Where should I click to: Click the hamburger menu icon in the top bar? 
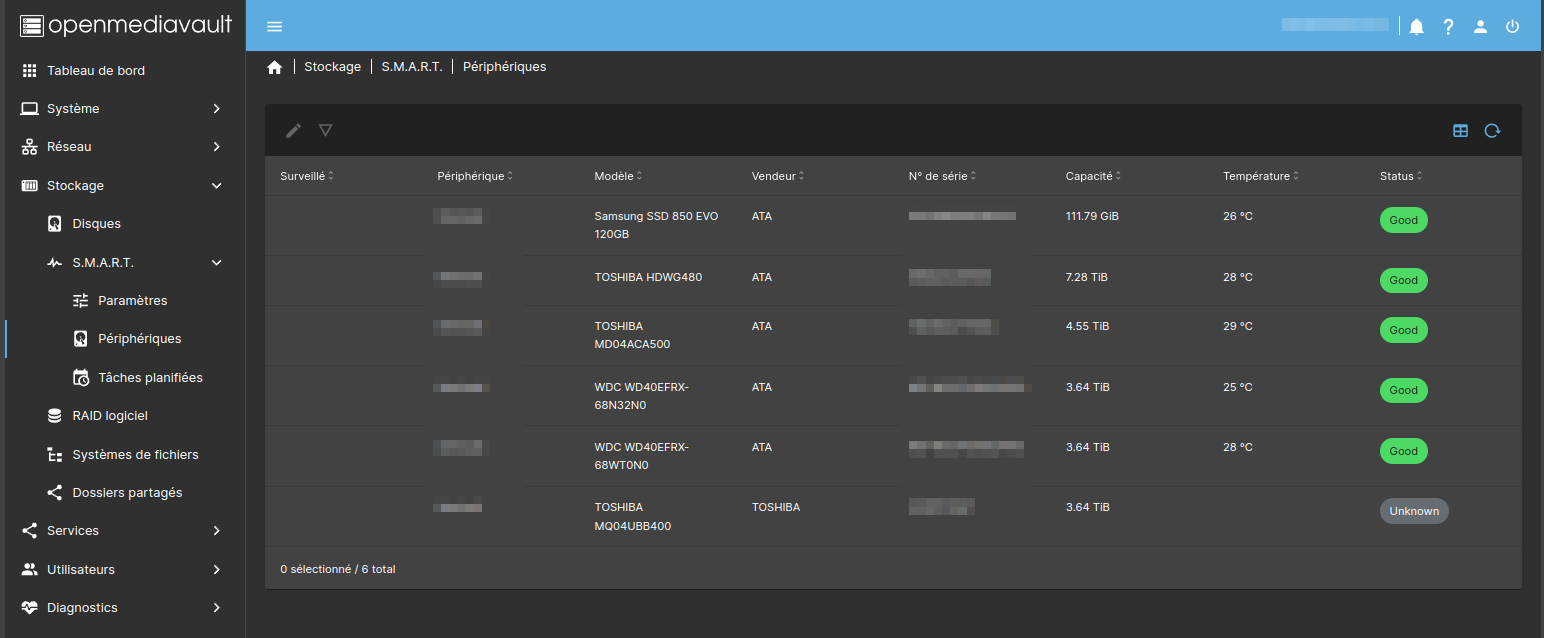pos(275,27)
